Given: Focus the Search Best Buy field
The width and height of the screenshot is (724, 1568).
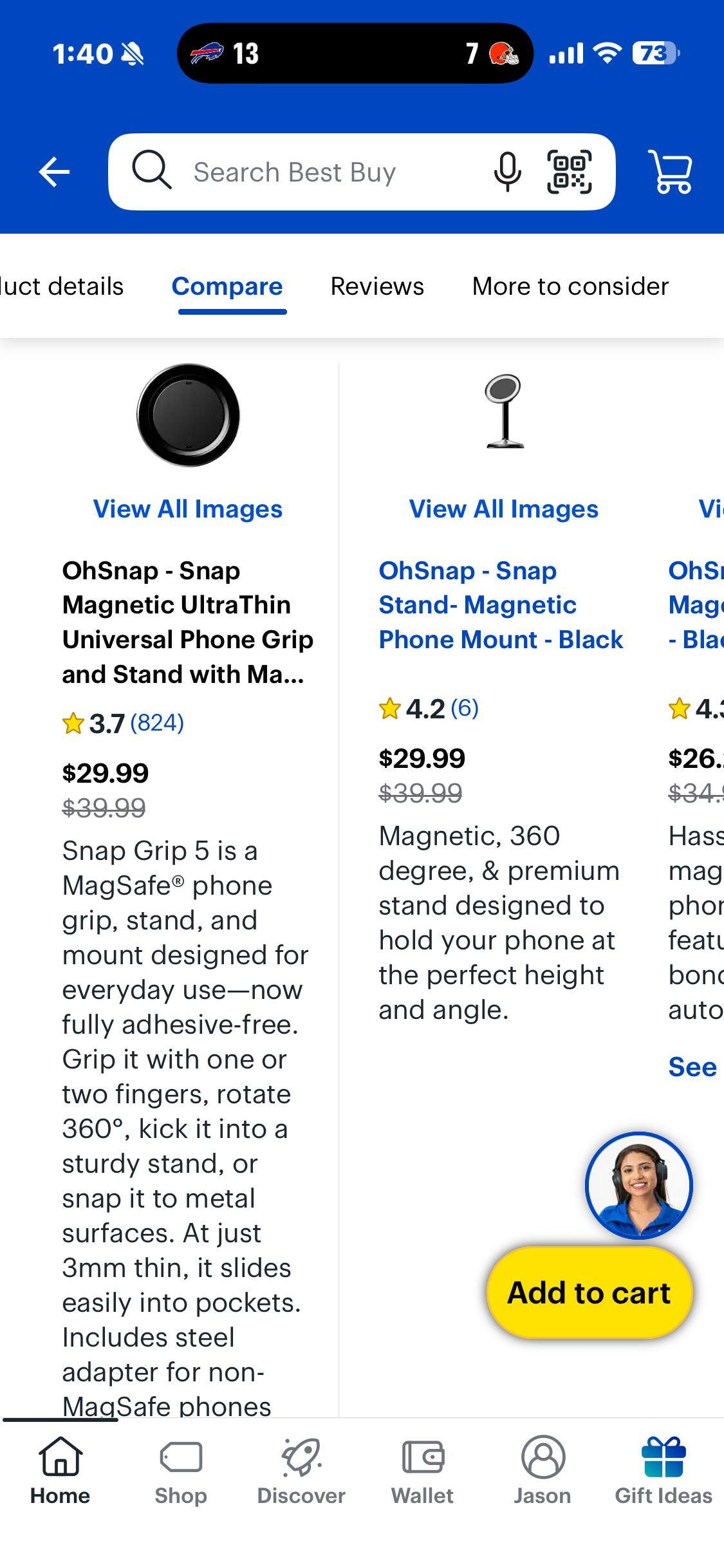Looking at the screenshot, I should 322,172.
